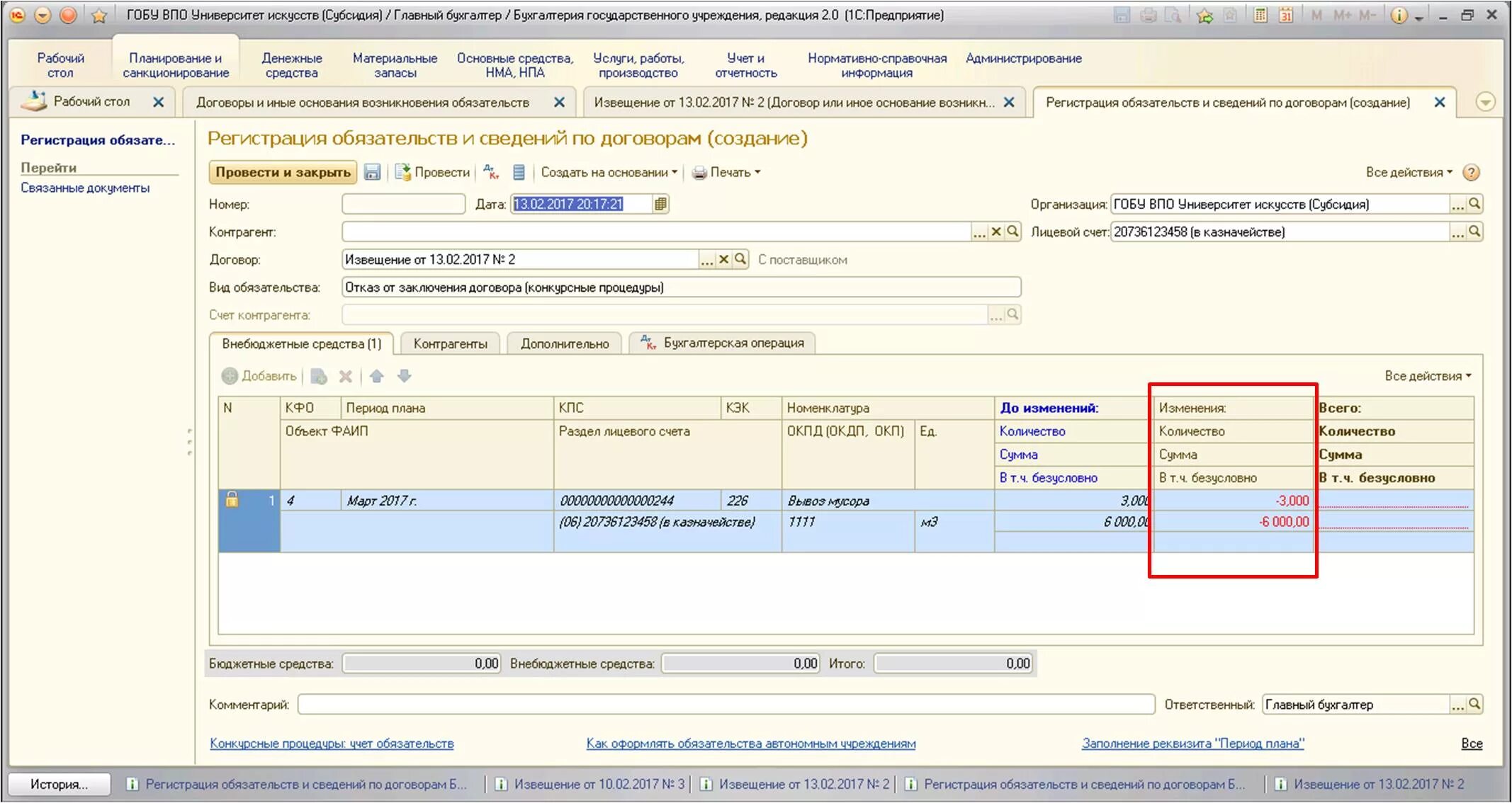This screenshot has width=1512, height=803.
Task: Move row down with arrow icon
Action: pyautogui.click(x=404, y=376)
